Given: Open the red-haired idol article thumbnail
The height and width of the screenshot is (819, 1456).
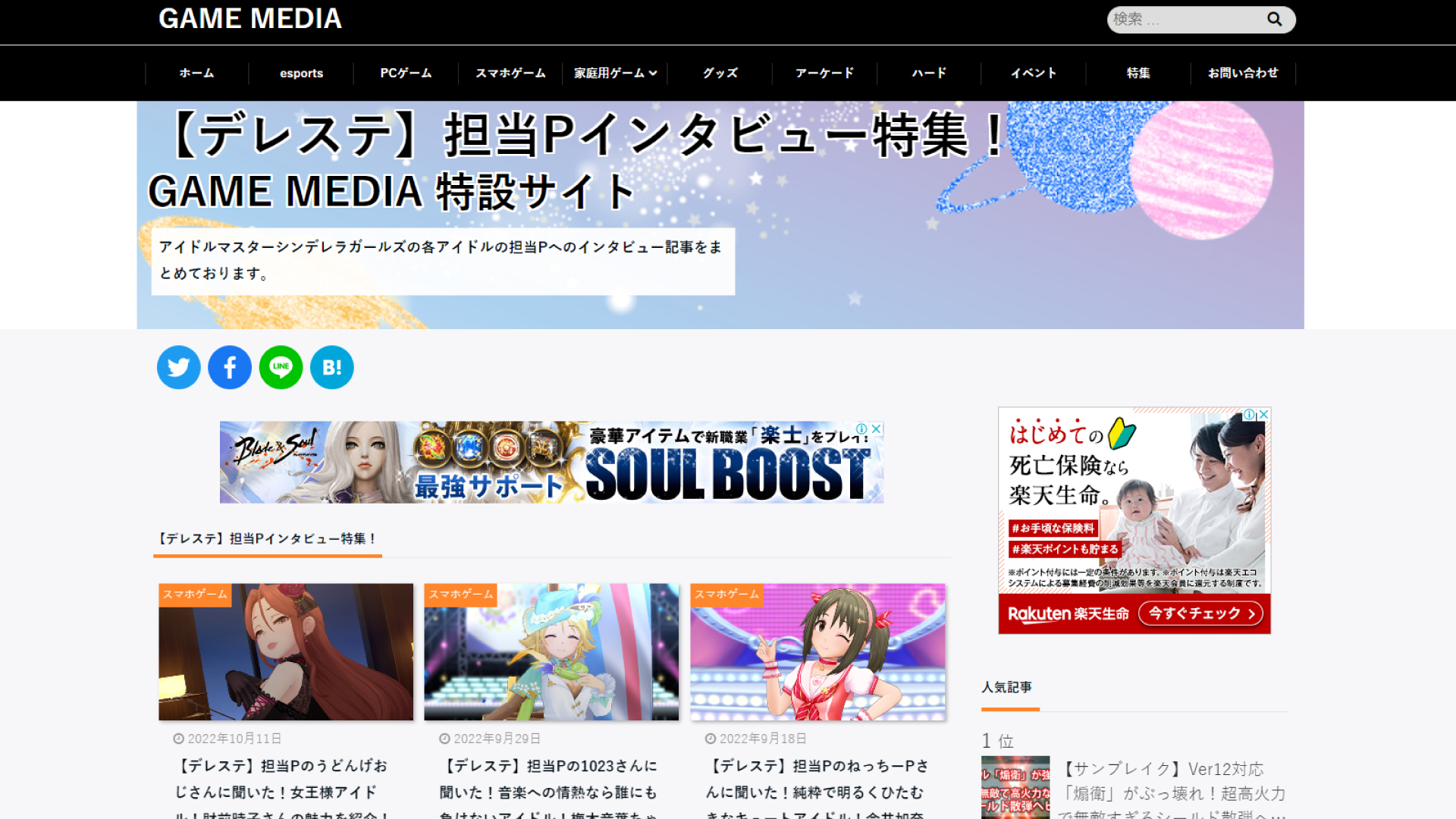Looking at the screenshot, I should click(286, 652).
